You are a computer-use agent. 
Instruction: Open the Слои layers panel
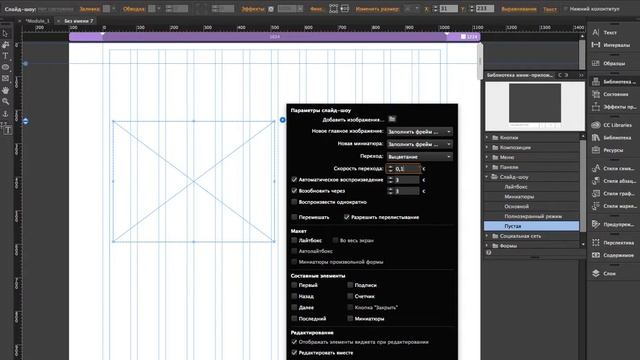pos(610,273)
